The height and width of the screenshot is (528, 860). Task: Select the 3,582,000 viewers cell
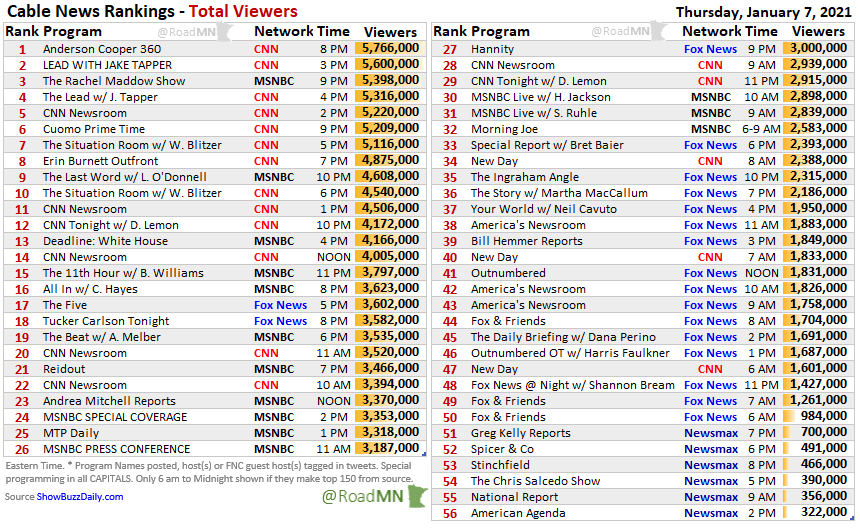pyautogui.click(x=391, y=320)
